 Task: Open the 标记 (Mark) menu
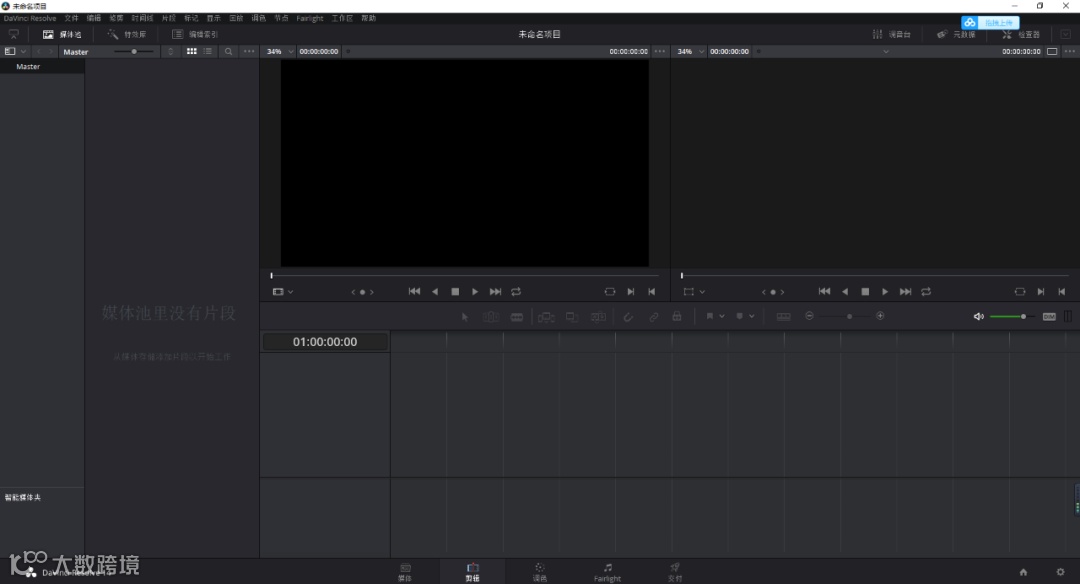coord(191,19)
